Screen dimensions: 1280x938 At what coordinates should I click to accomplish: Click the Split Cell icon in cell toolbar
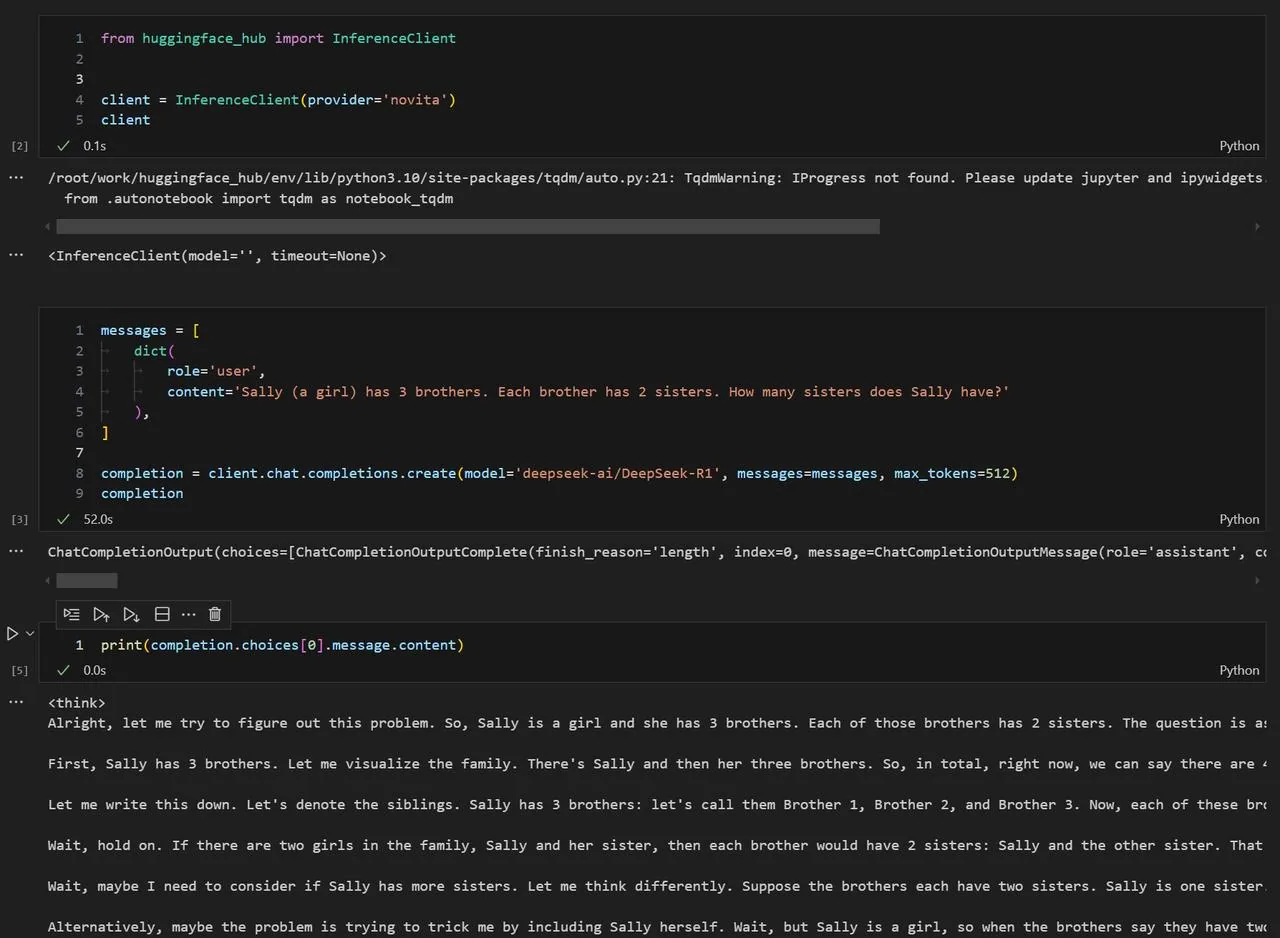coord(162,614)
